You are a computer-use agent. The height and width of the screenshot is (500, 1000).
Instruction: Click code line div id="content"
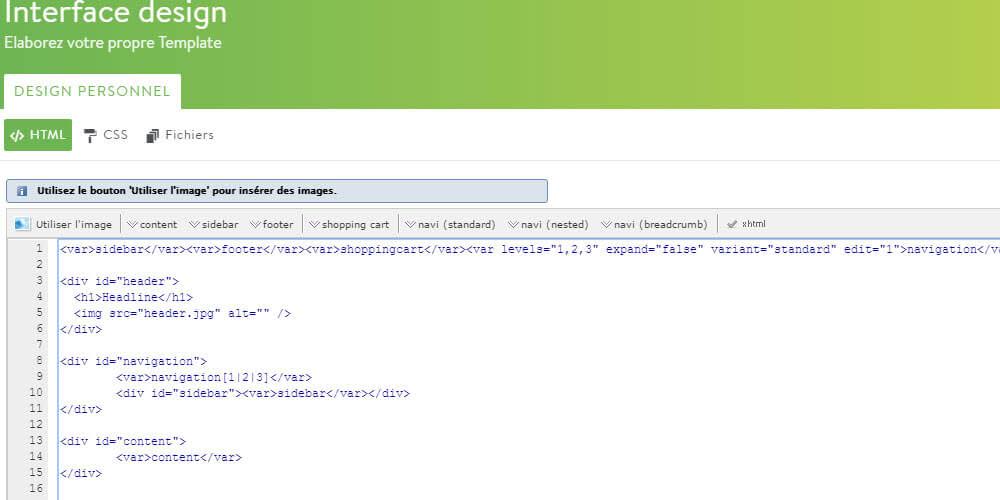click(123, 441)
